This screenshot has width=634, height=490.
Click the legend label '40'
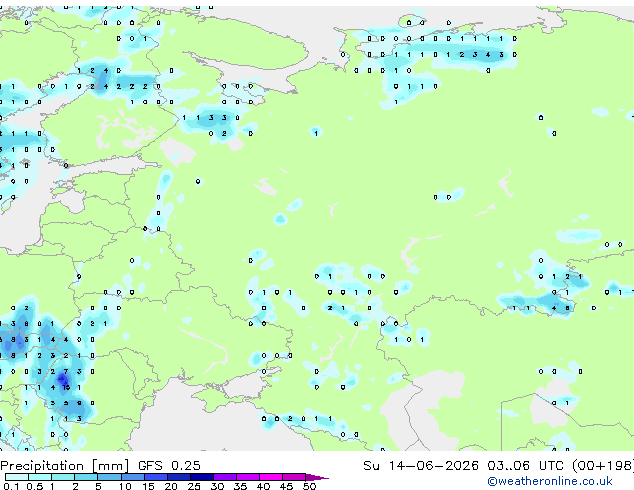(x=263, y=486)
